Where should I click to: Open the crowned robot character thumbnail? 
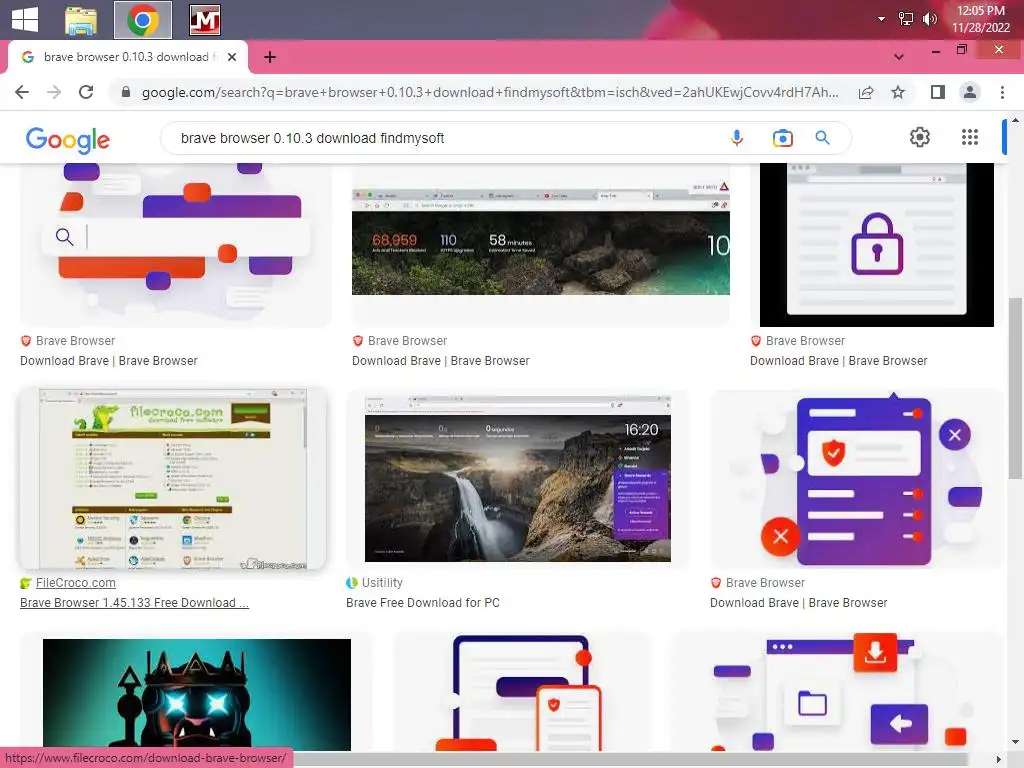(197, 694)
